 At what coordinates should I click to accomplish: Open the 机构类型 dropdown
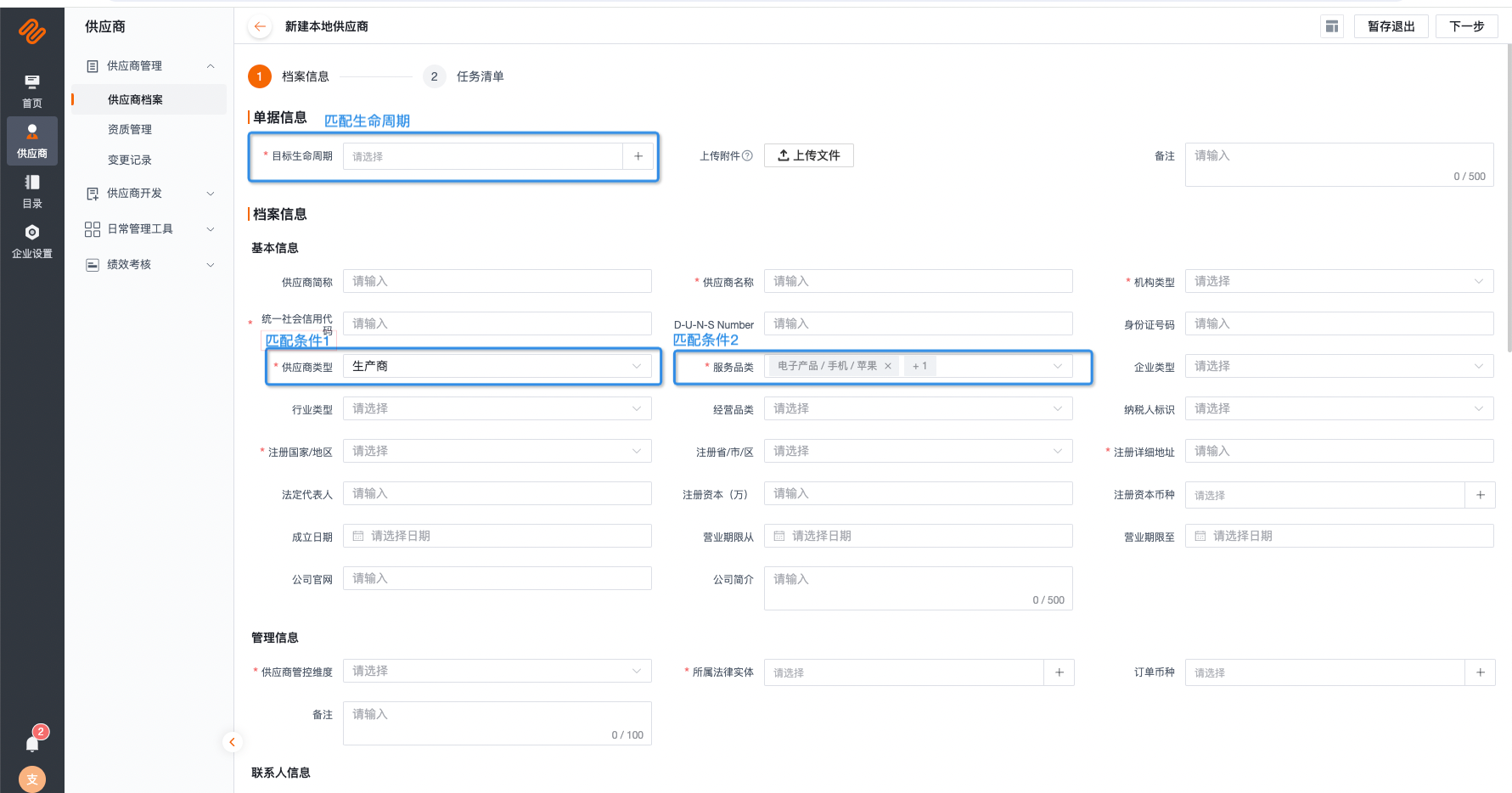click(1340, 281)
